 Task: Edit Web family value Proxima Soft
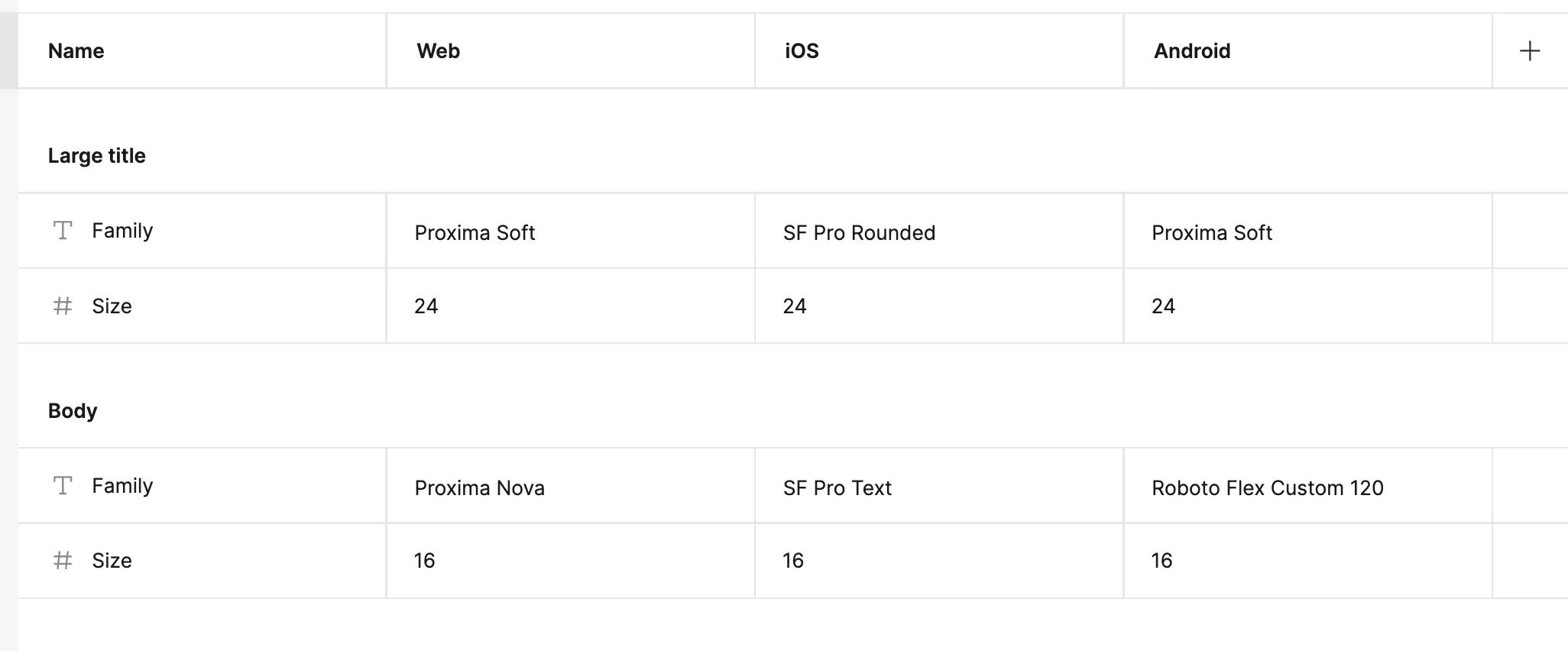pos(571,231)
